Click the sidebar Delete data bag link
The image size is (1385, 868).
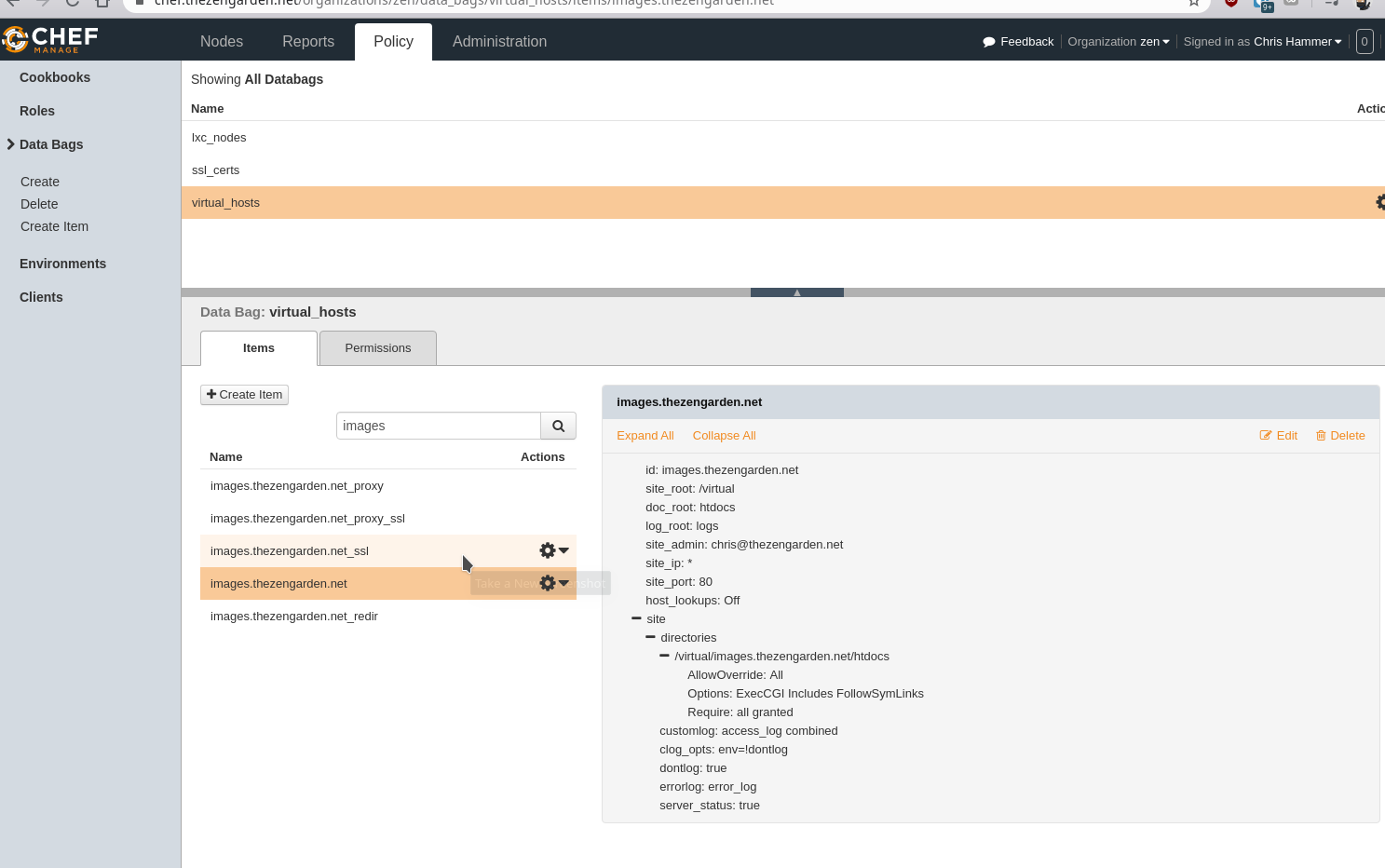tap(39, 204)
